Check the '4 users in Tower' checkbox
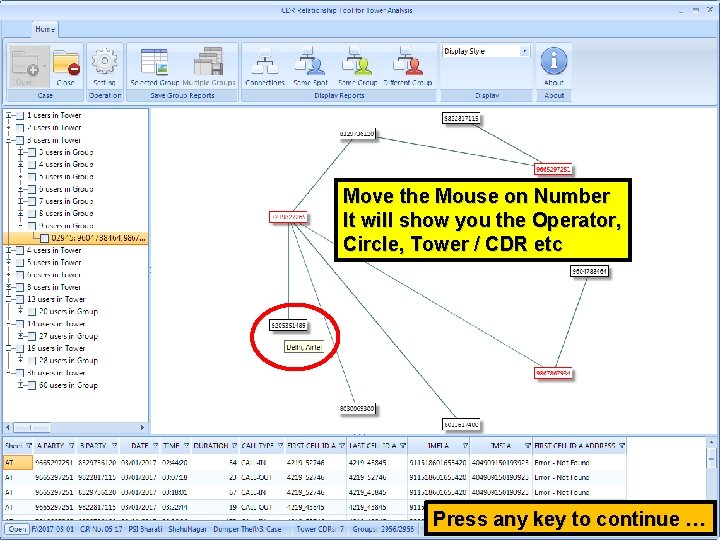 point(20,251)
